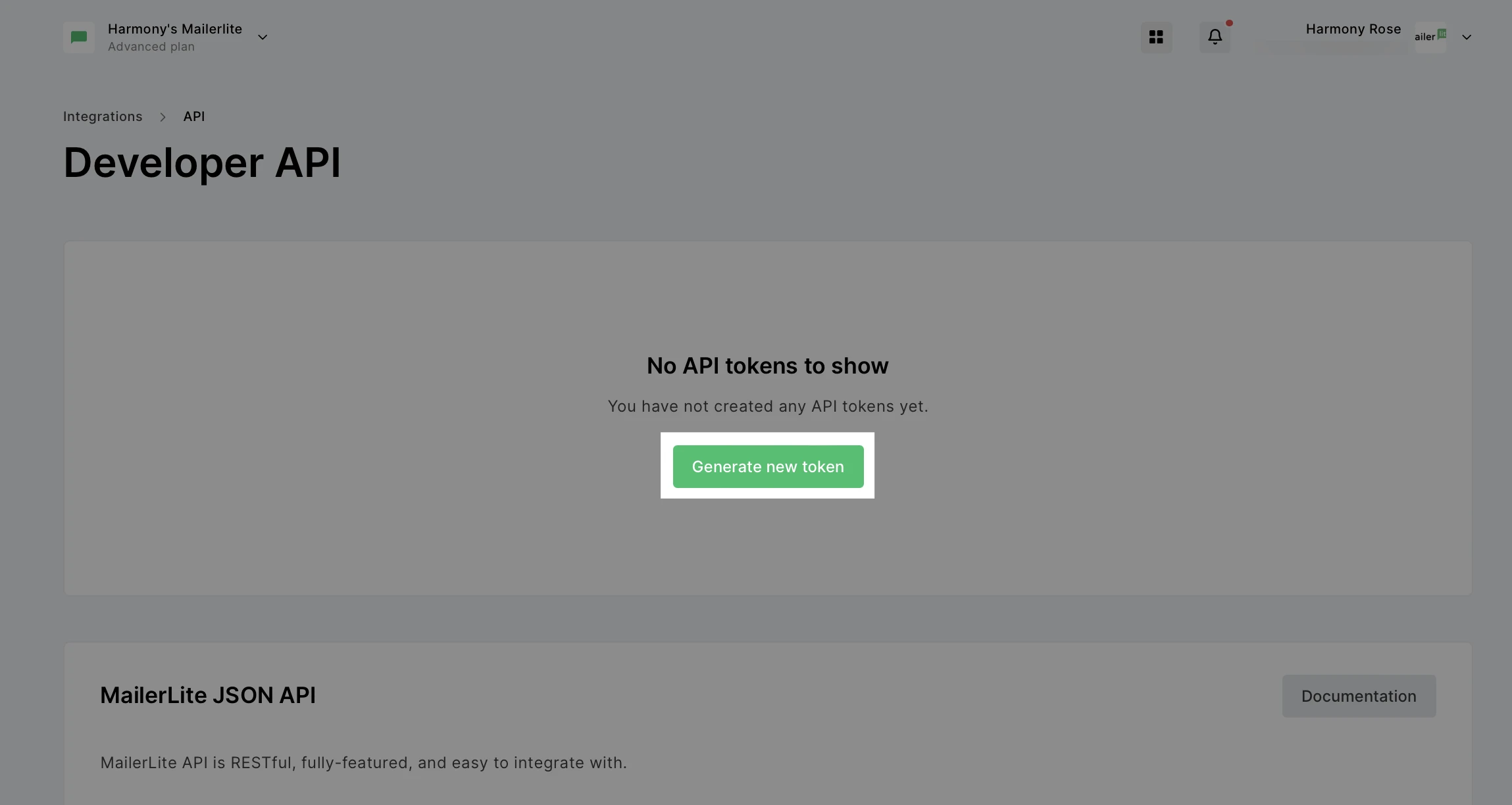Viewport: 1512px width, 805px height.
Task: Open the notifications bell icon
Action: (x=1215, y=37)
